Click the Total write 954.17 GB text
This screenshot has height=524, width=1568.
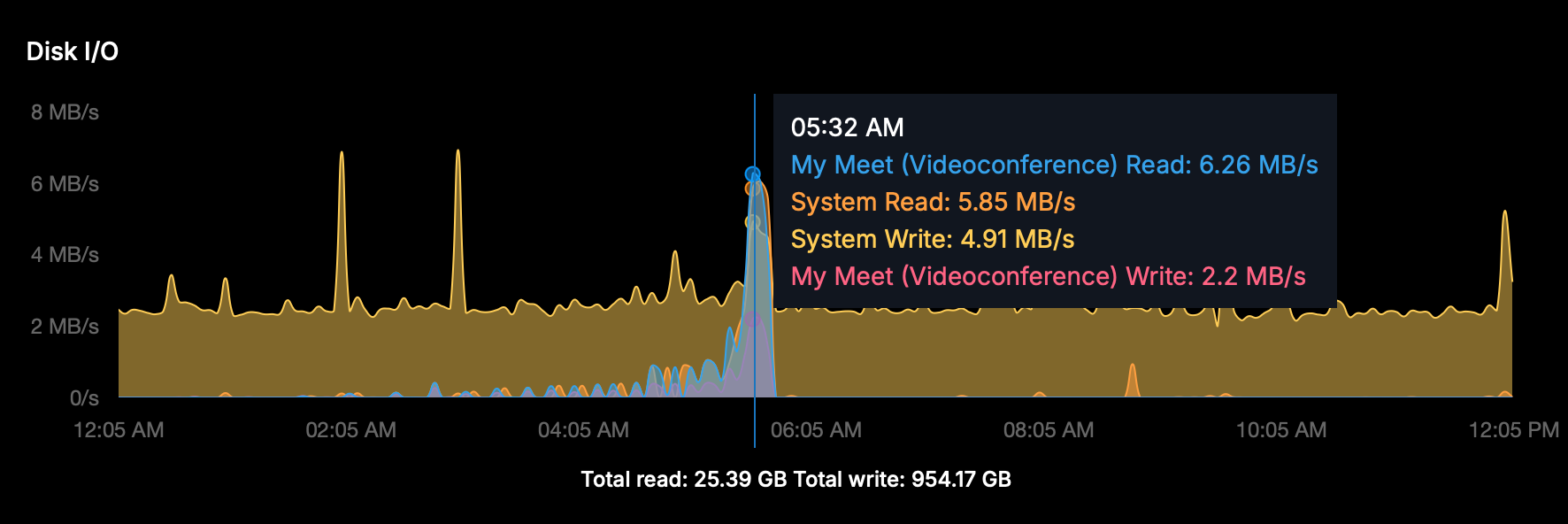[902, 480]
